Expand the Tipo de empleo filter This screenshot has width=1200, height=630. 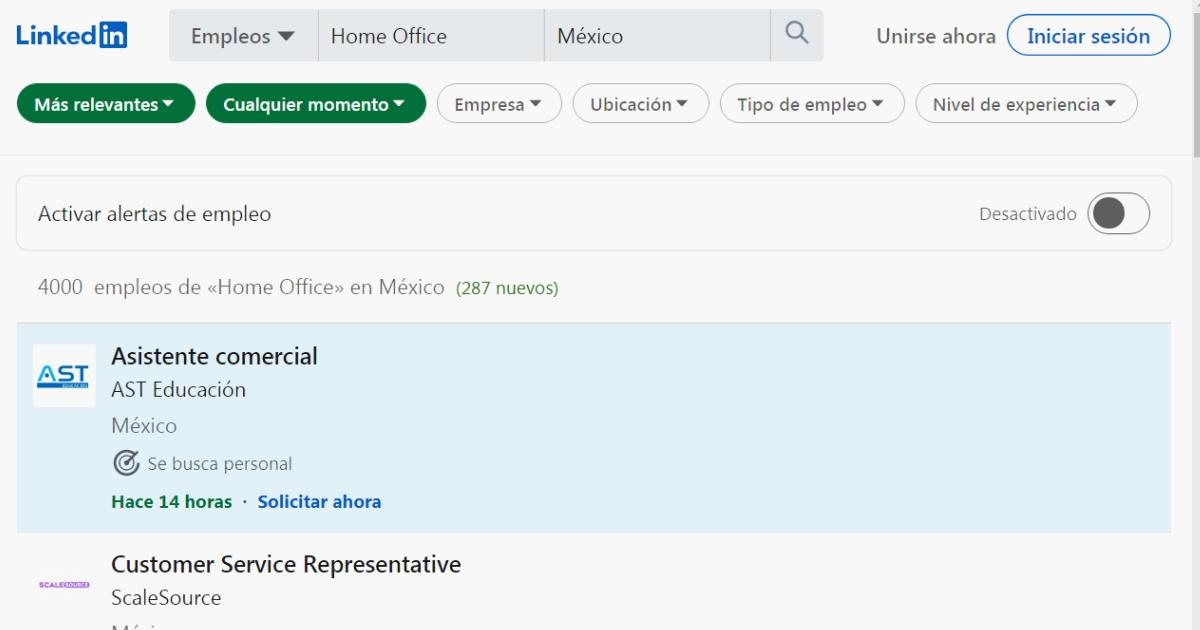coord(812,104)
